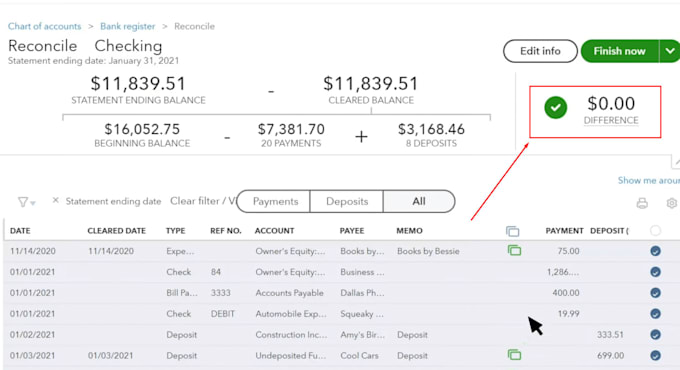The height and width of the screenshot is (370, 680).
Task: Go to Bank register breadcrumb link
Action: pyautogui.click(x=128, y=26)
